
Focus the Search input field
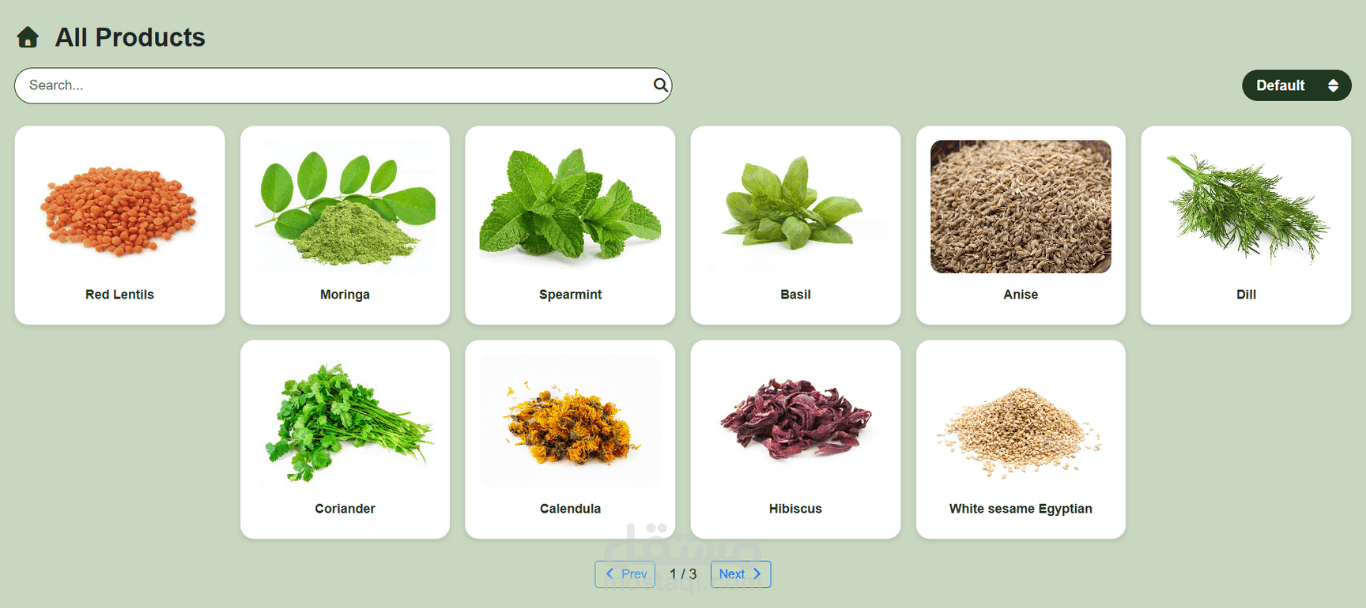(x=343, y=85)
